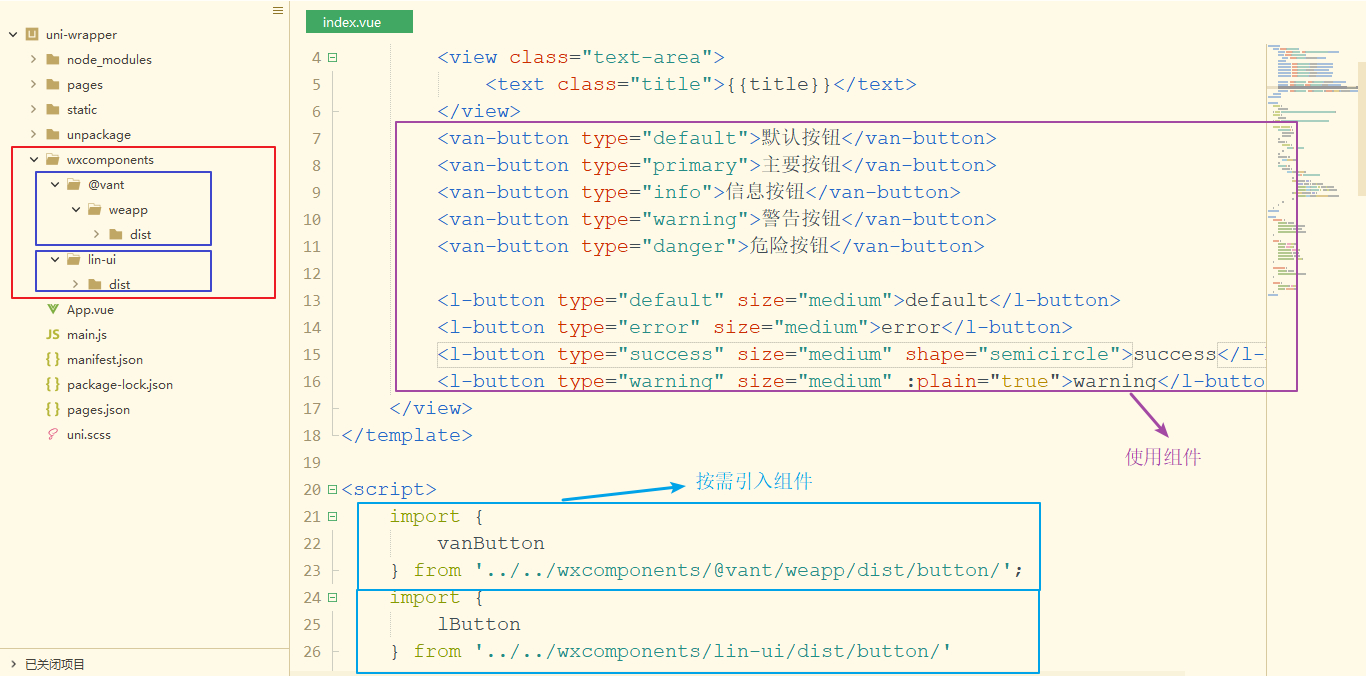
Task: Click the SCSS icon beside uni.scss
Action: coord(53,434)
